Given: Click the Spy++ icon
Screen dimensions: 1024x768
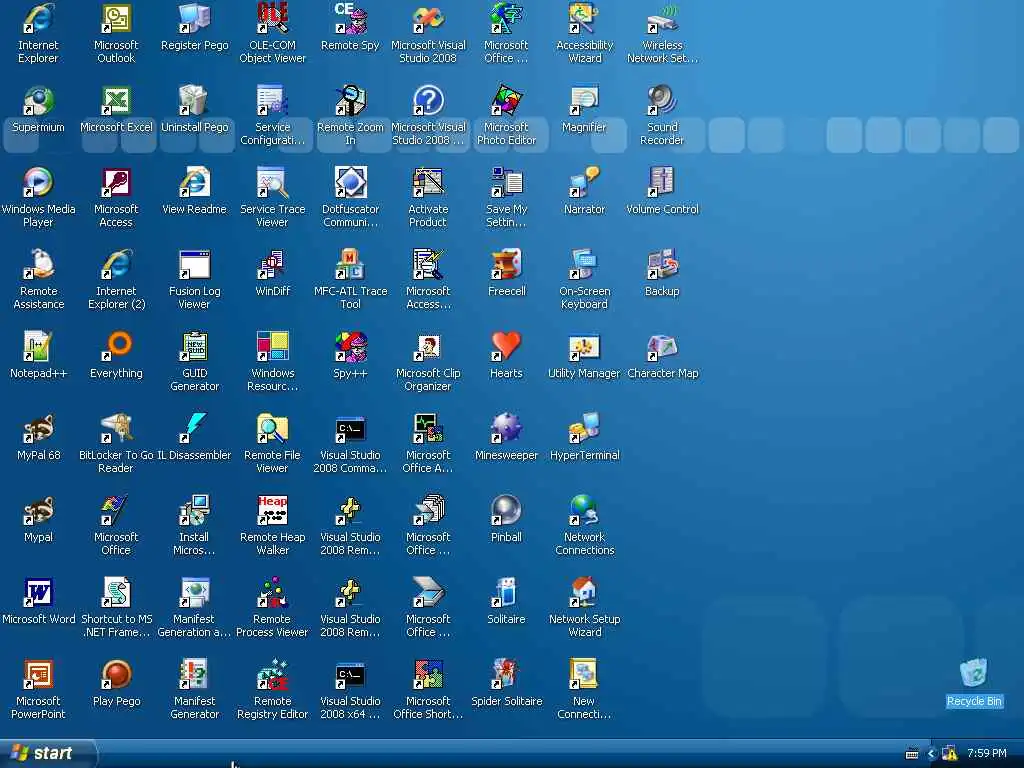Looking at the screenshot, I should [351, 347].
